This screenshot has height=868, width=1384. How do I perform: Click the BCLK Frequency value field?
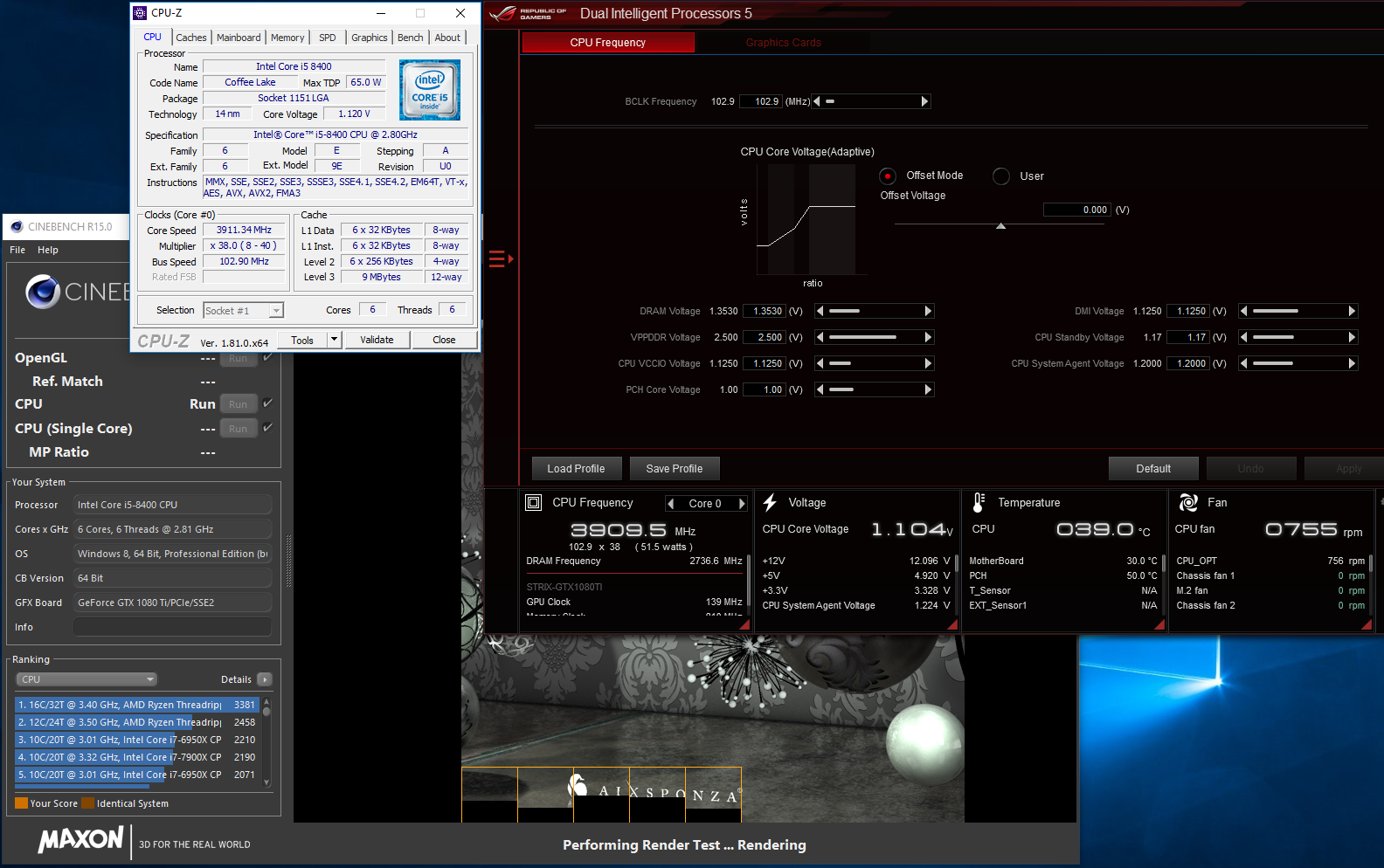pyautogui.click(x=760, y=101)
